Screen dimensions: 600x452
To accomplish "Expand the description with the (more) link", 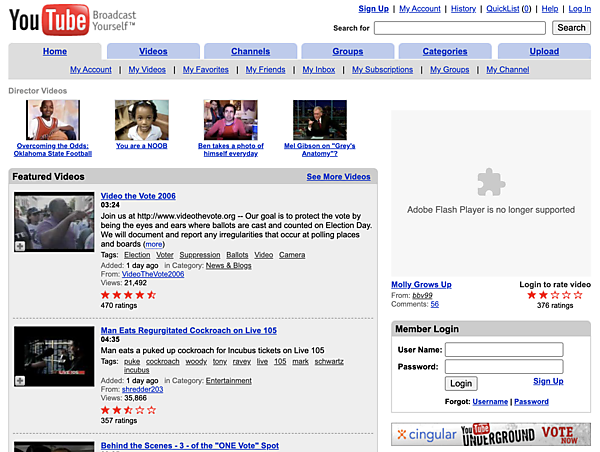I will pos(154,244).
